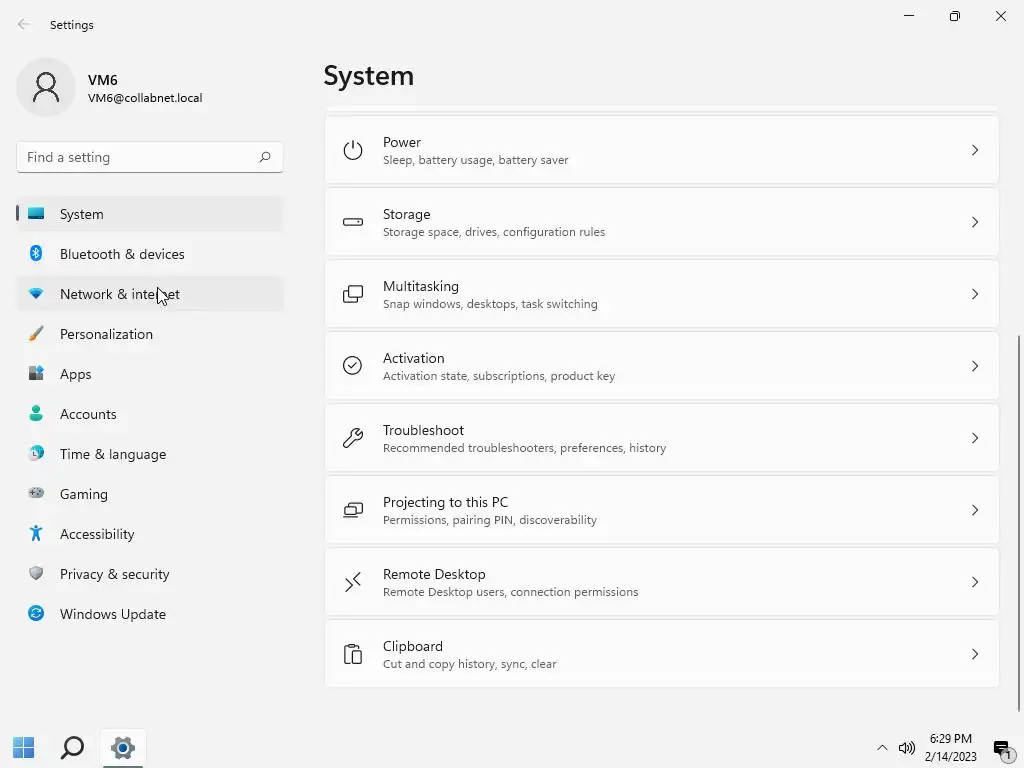Click the Power icon

point(352,150)
